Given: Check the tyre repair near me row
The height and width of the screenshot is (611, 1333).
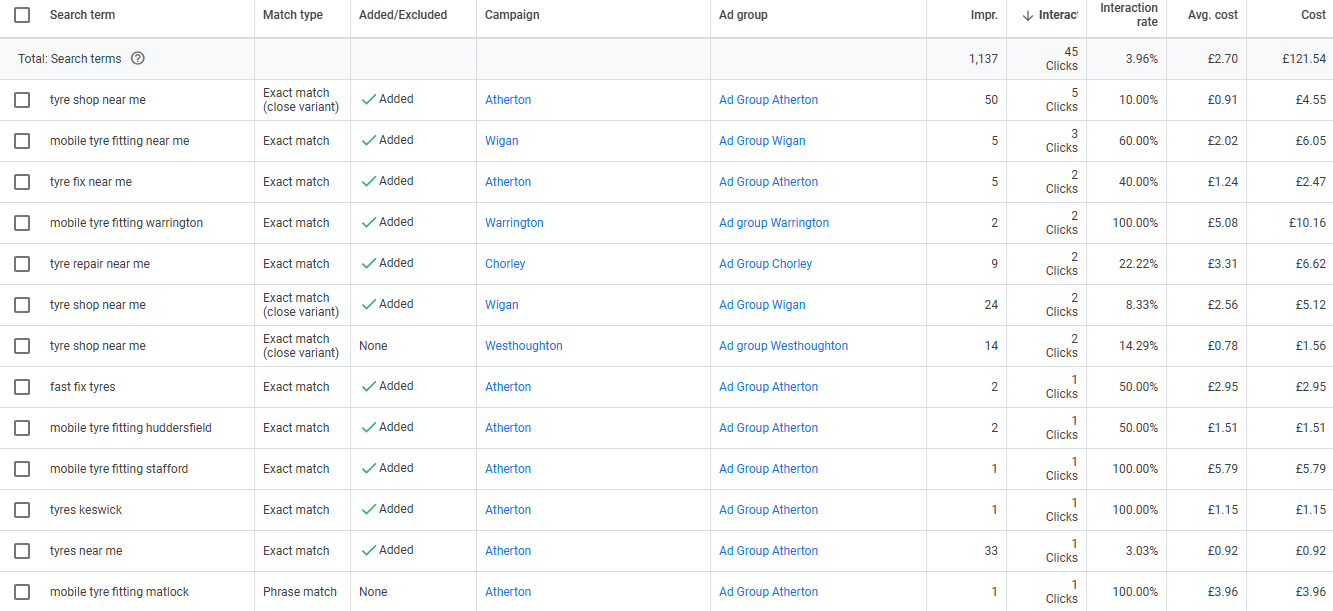Looking at the screenshot, I should pos(22,264).
